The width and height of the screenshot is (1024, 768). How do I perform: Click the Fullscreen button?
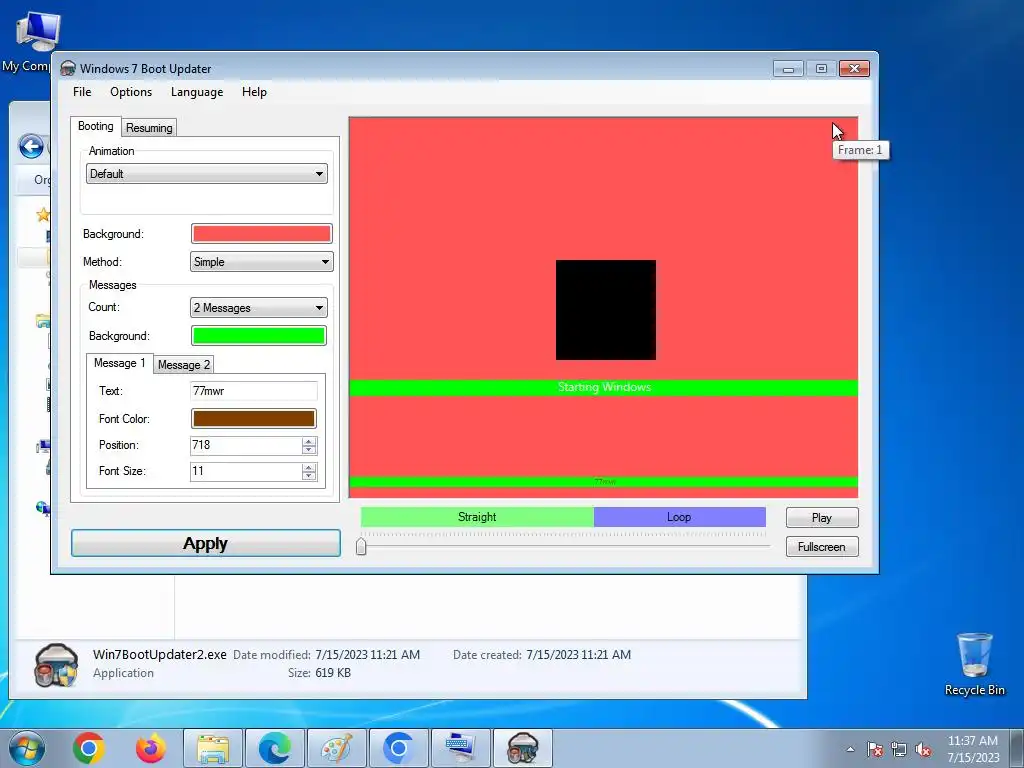[x=822, y=547]
